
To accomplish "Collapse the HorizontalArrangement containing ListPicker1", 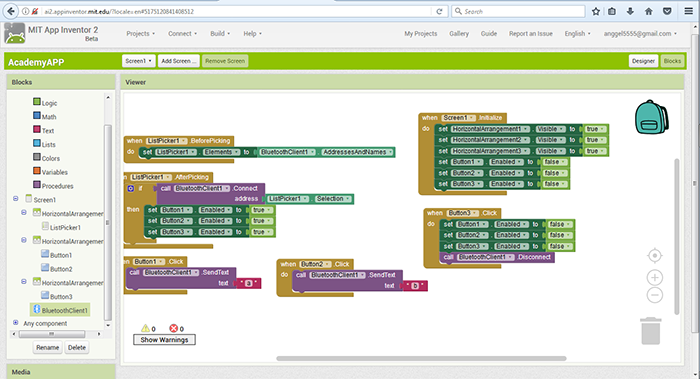I will 24,212.
